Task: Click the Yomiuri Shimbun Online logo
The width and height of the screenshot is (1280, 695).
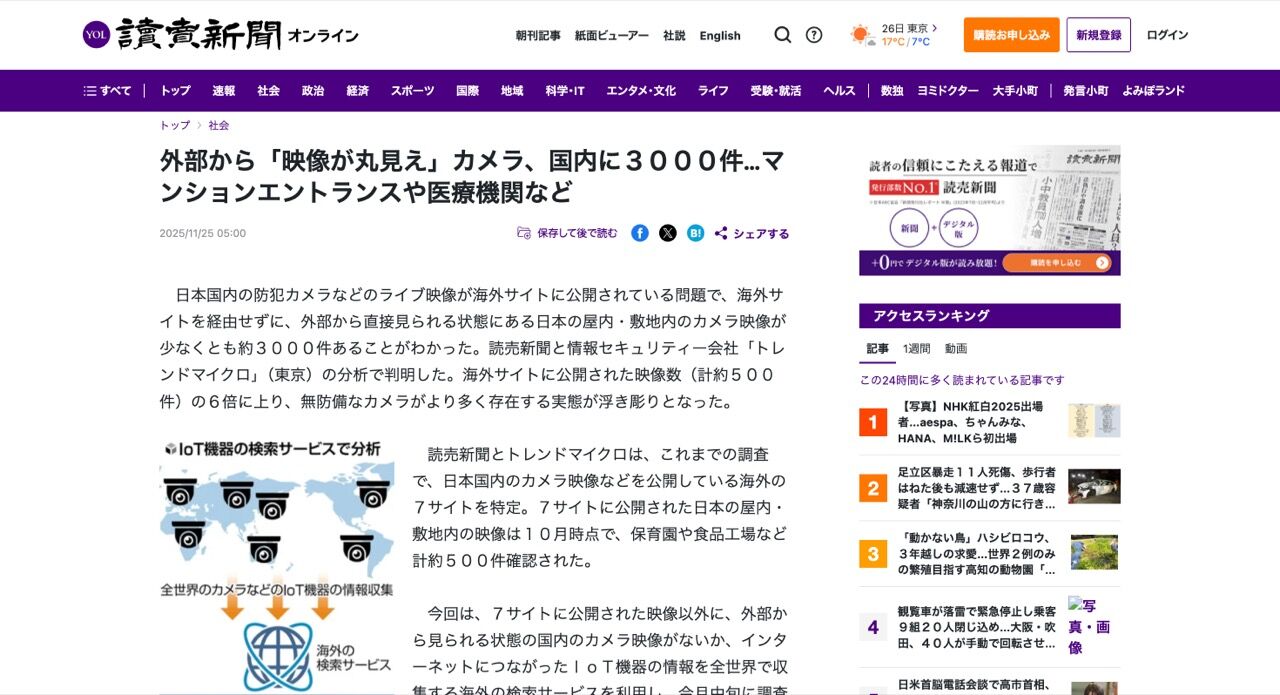Action: point(220,35)
